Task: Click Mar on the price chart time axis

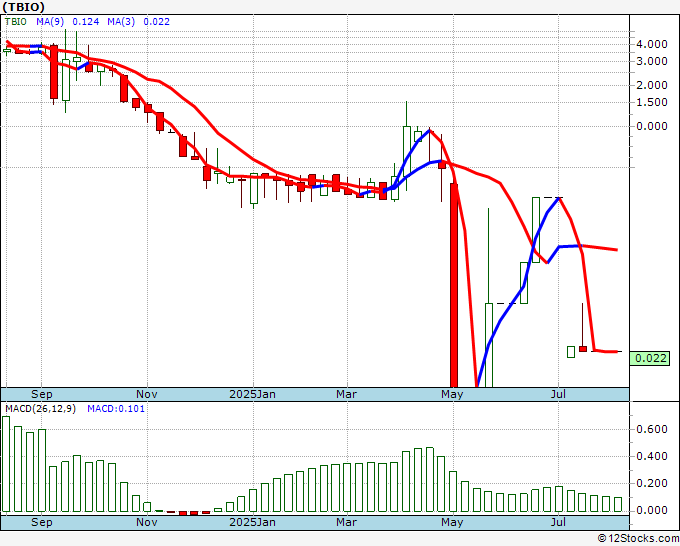Action: tap(347, 394)
